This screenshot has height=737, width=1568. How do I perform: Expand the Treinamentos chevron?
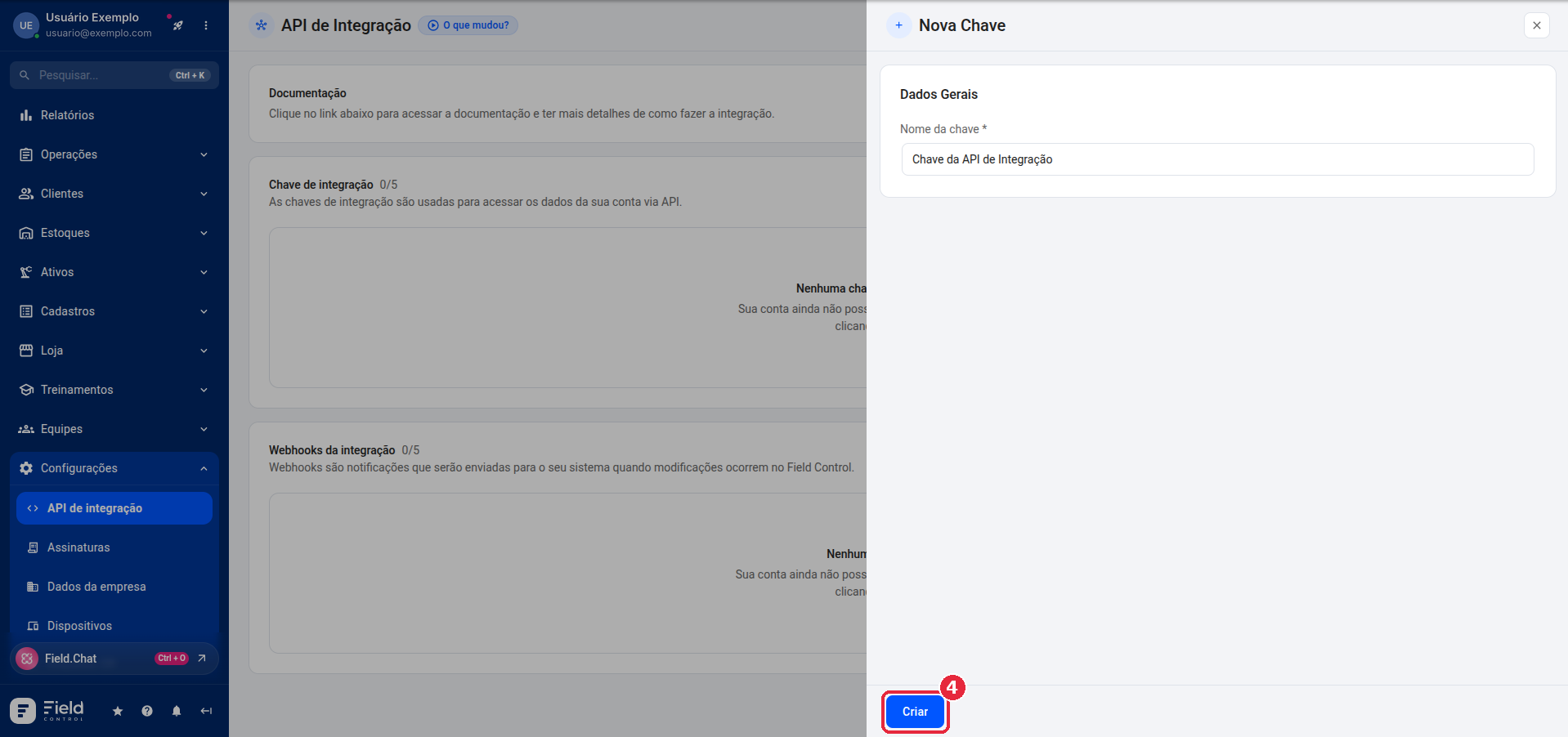tap(204, 390)
